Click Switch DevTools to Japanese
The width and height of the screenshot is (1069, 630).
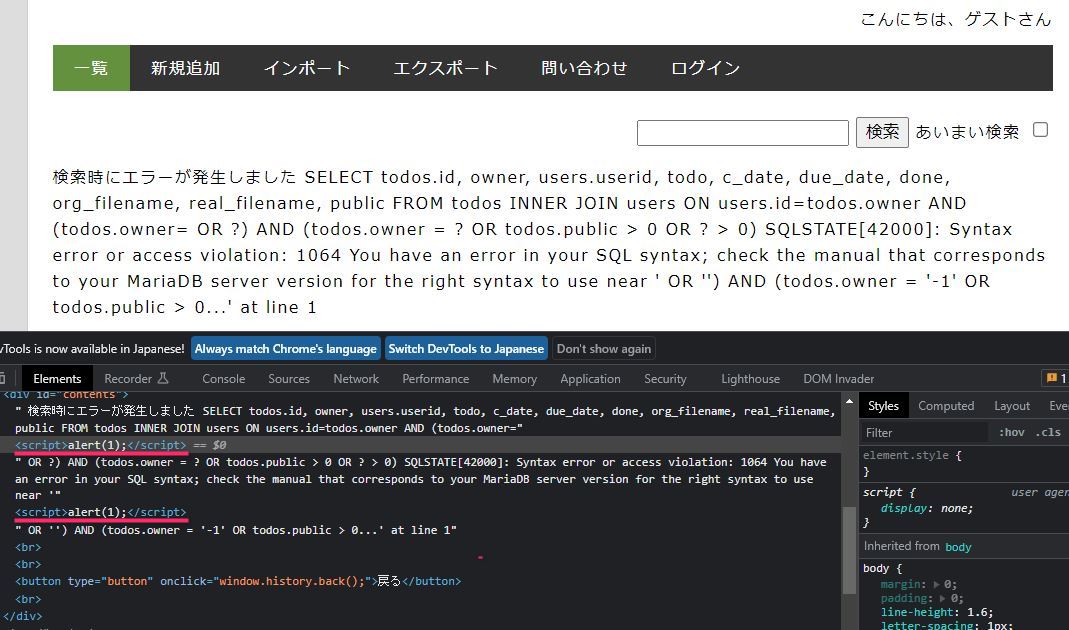[x=466, y=348]
